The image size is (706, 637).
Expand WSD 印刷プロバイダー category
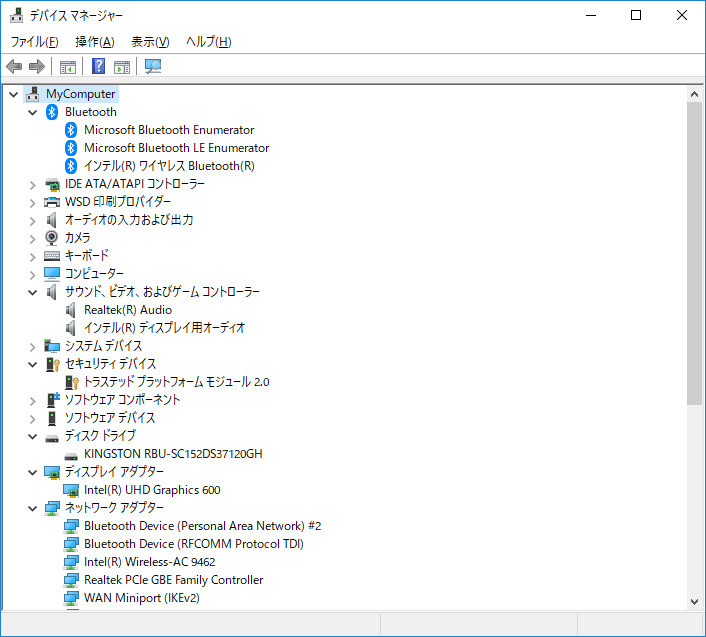(x=32, y=203)
